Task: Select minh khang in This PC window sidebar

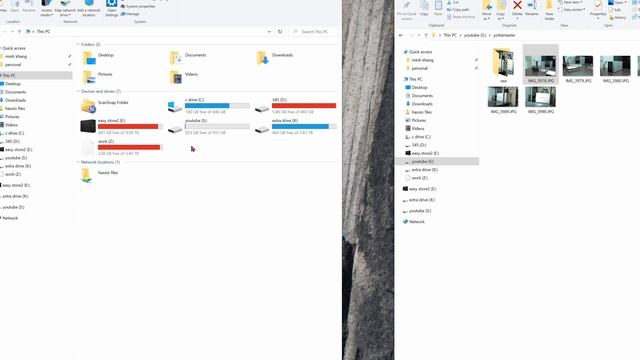Action: point(16,56)
